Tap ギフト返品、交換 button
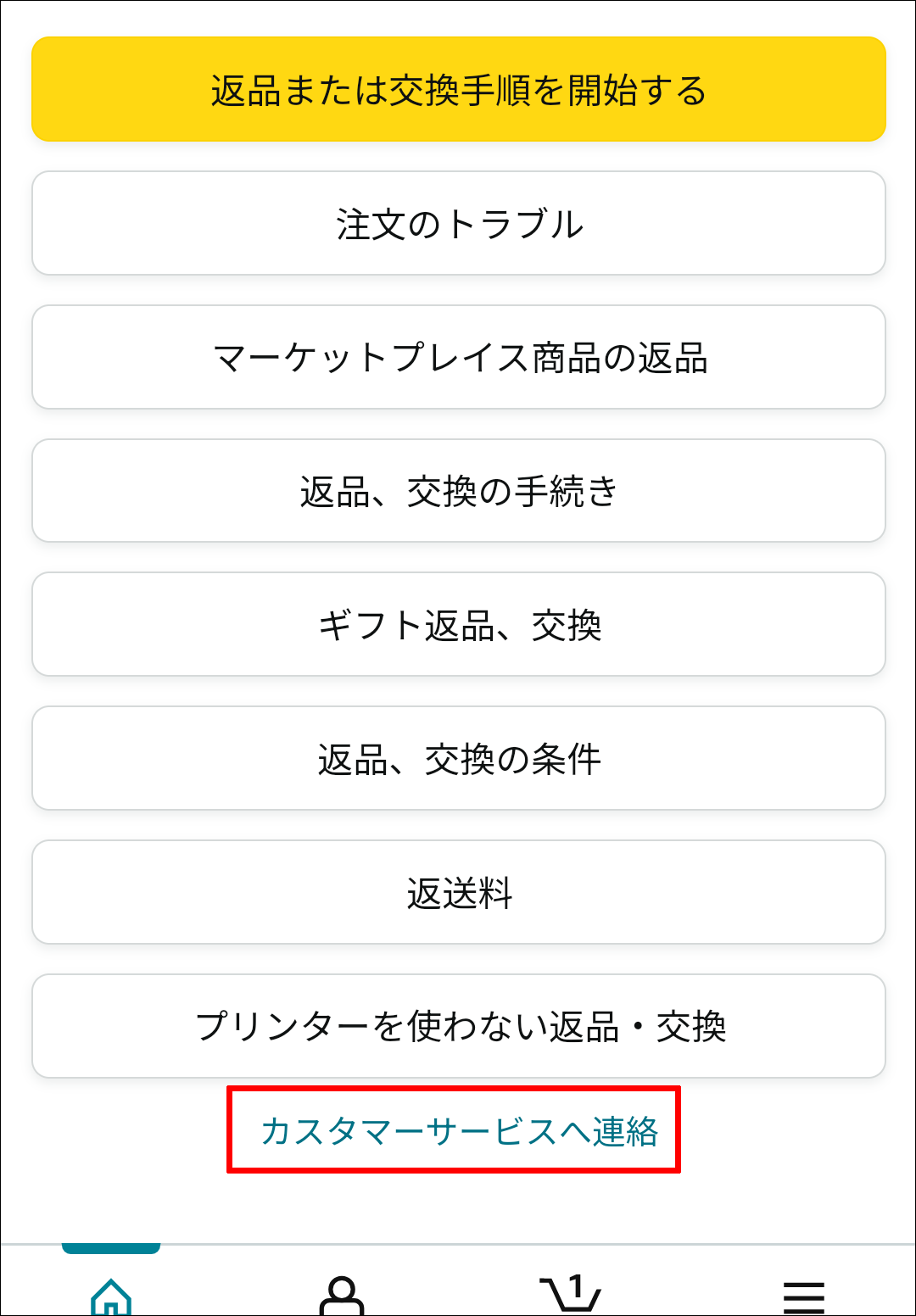The image size is (916, 1316). [459, 625]
